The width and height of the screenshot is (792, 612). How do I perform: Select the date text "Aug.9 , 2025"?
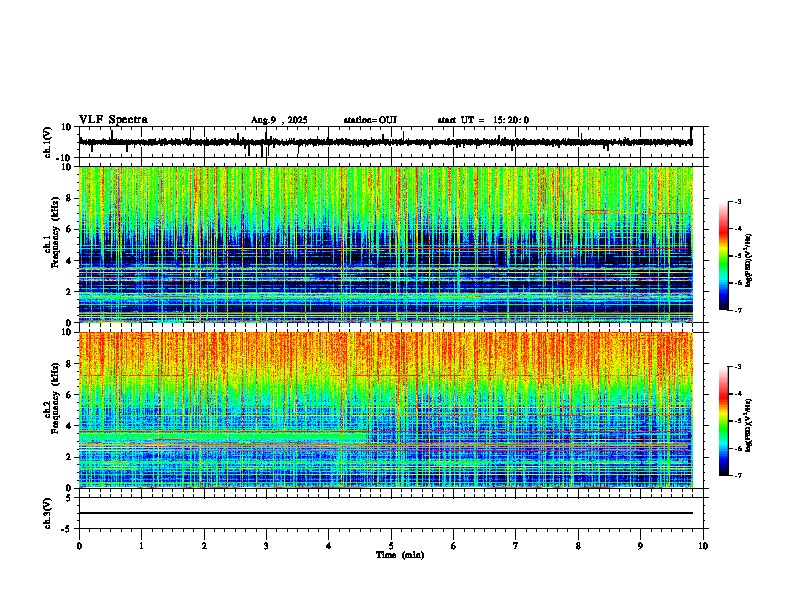coord(279,120)
